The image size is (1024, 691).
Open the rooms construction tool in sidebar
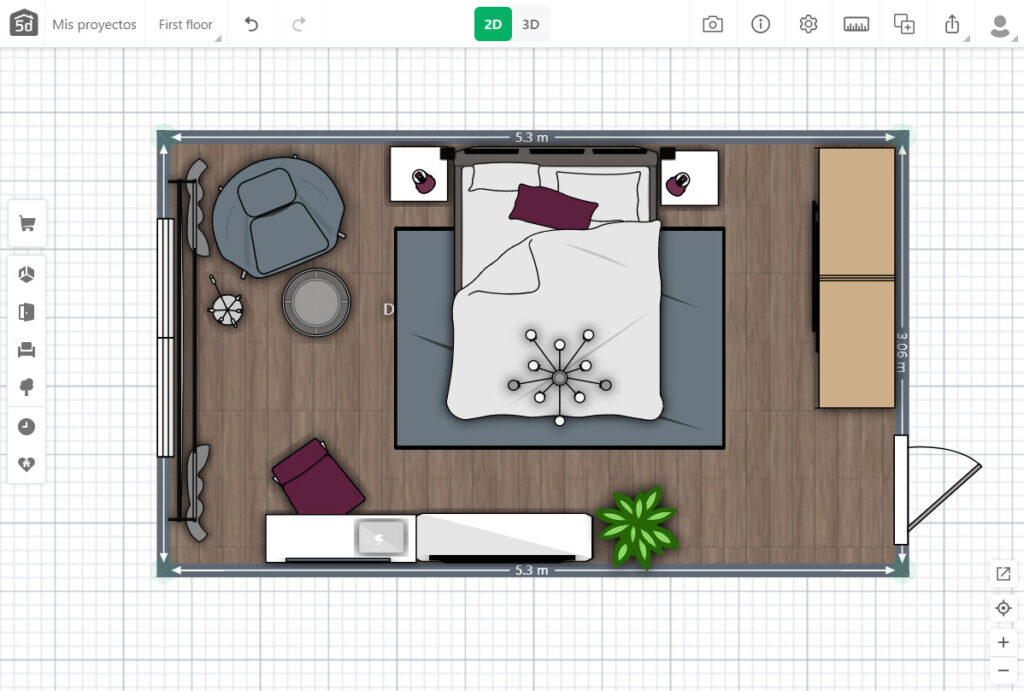27,274
